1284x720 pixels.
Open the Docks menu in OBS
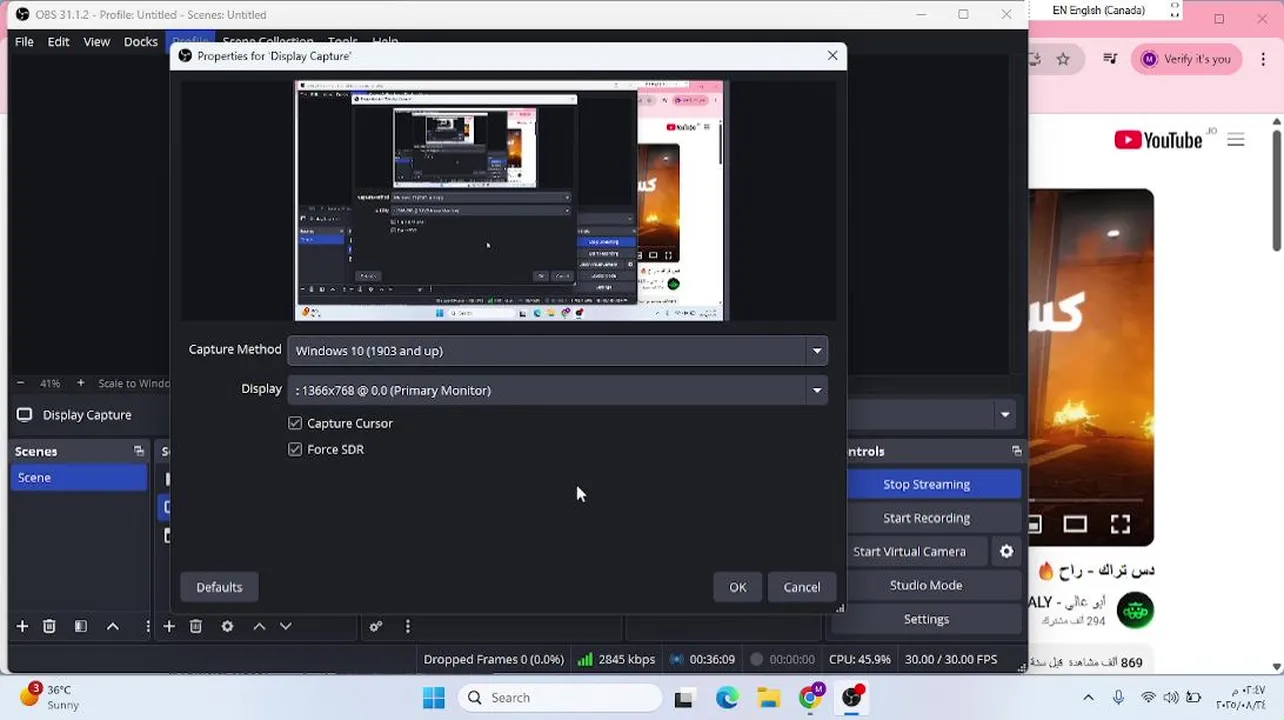click(x=140, y=41)
